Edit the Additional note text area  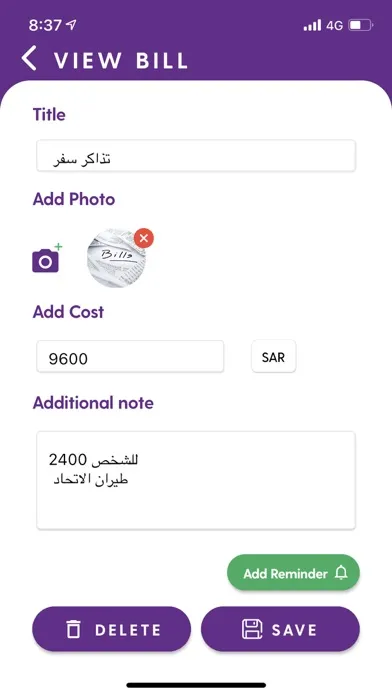(196, 480)
